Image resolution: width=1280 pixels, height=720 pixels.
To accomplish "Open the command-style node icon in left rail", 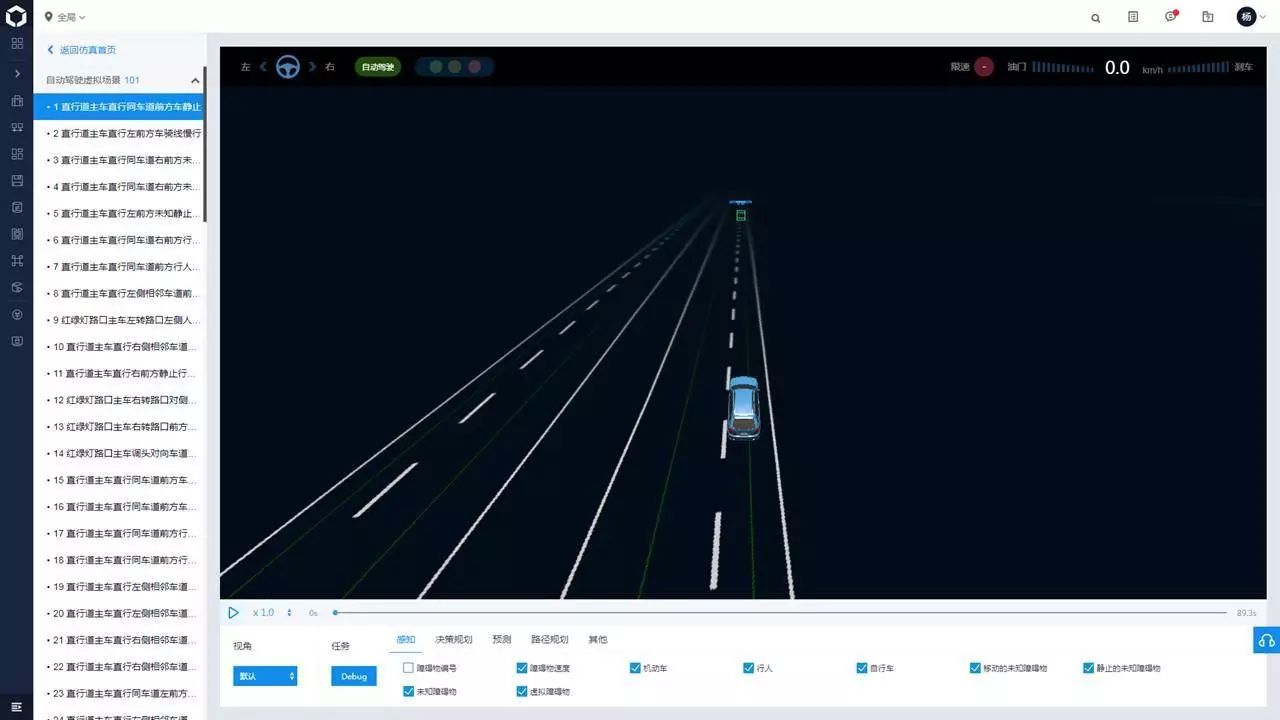I will click(17, 261).
